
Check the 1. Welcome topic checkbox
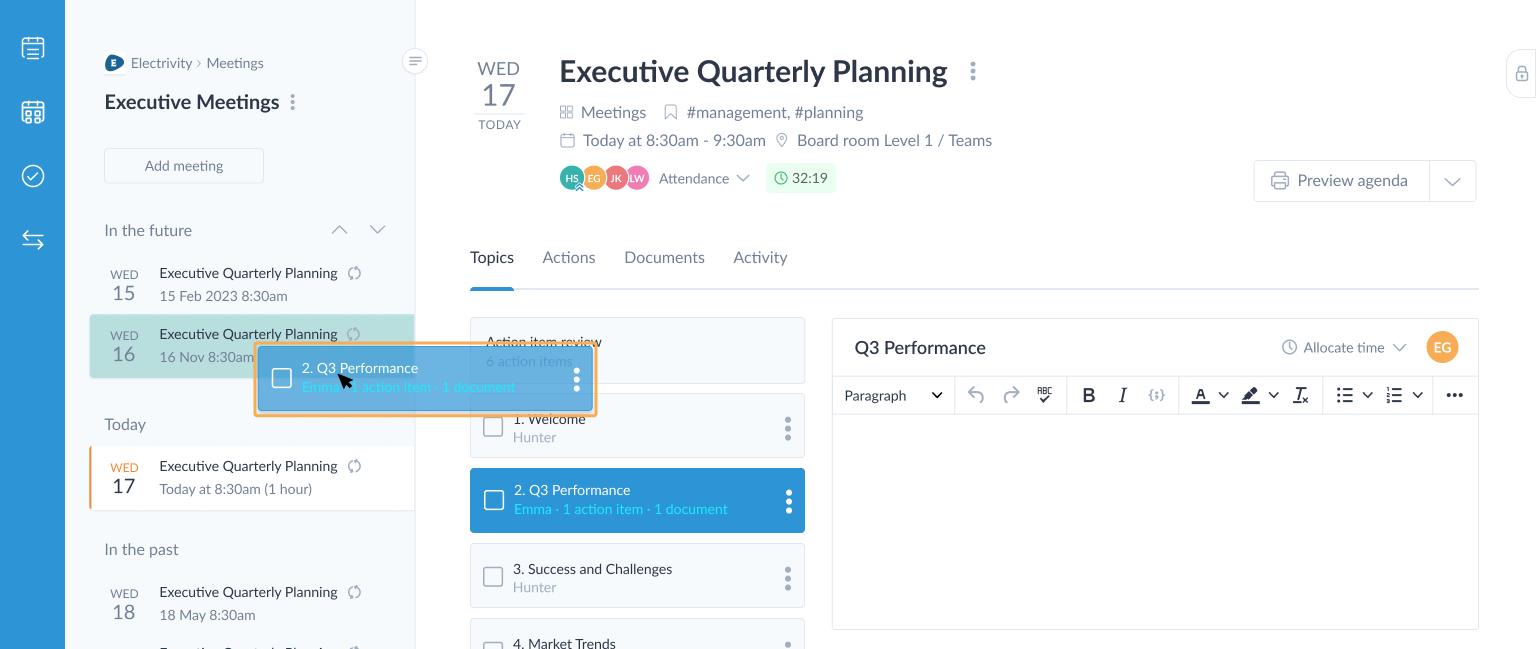tap(493, 428)
